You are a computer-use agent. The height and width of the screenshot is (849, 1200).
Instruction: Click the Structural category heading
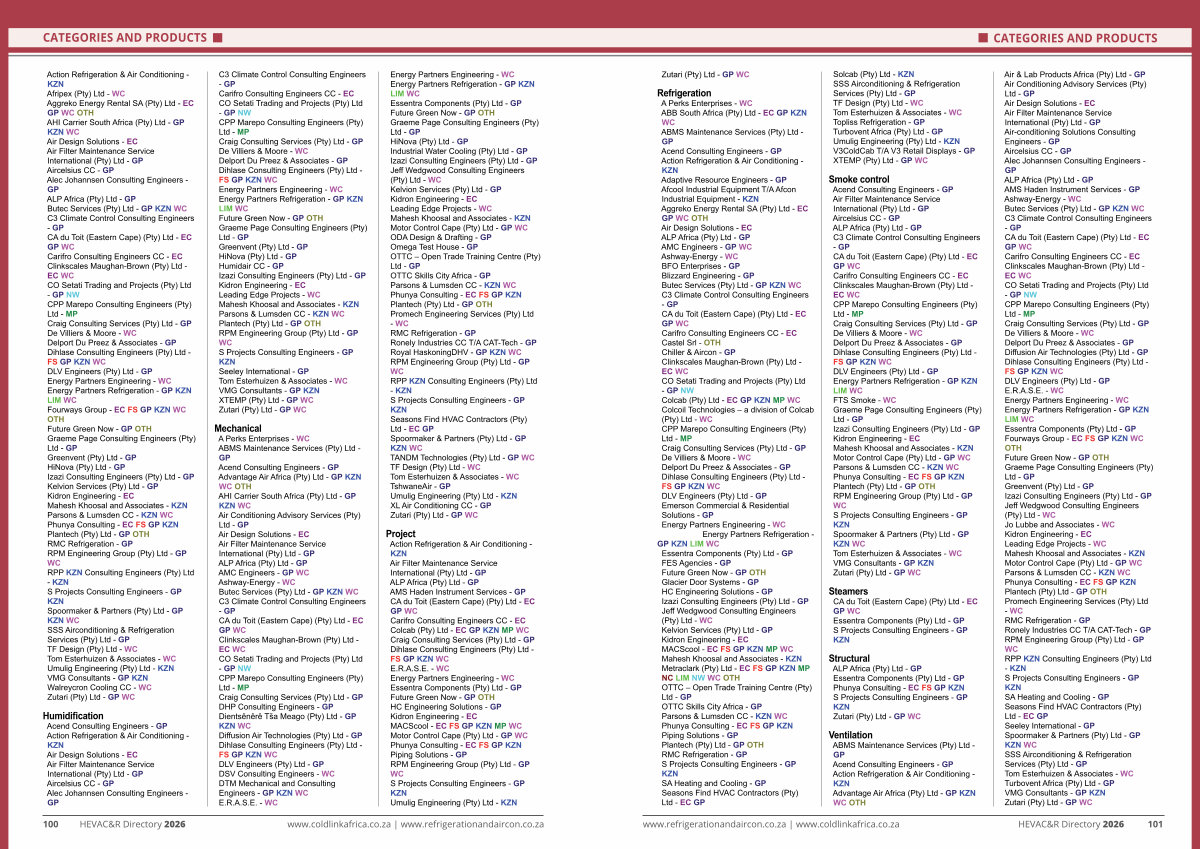850,659
